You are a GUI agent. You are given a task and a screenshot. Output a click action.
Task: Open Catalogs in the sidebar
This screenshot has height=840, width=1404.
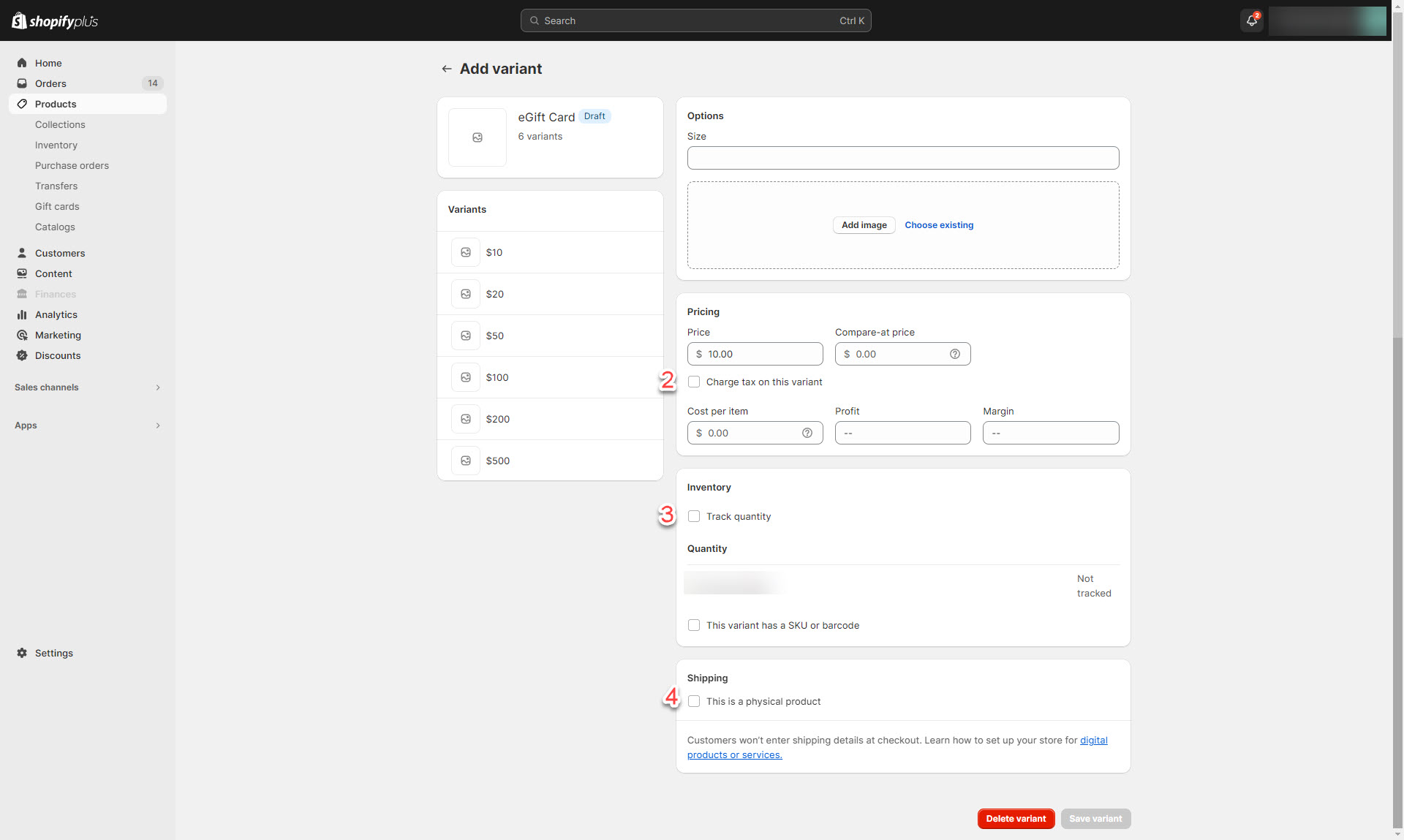tap(55, 227)
